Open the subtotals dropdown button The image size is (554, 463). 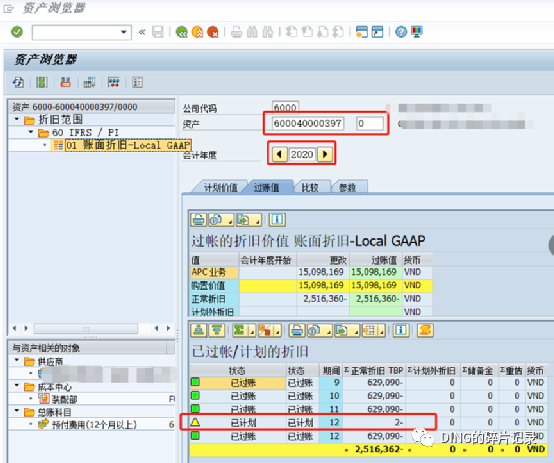click(x=270, y=330)
